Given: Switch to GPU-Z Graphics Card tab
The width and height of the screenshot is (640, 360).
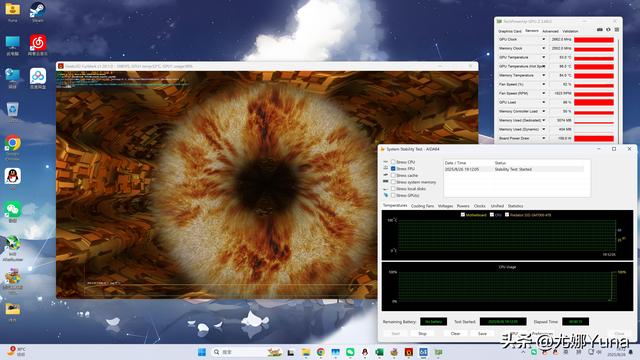Looking at the screenshot, I should (509, 31).
